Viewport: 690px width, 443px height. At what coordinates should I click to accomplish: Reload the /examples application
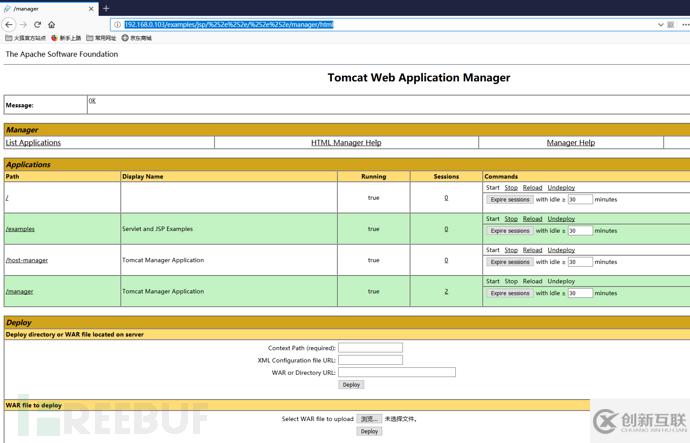click(532, 219)
